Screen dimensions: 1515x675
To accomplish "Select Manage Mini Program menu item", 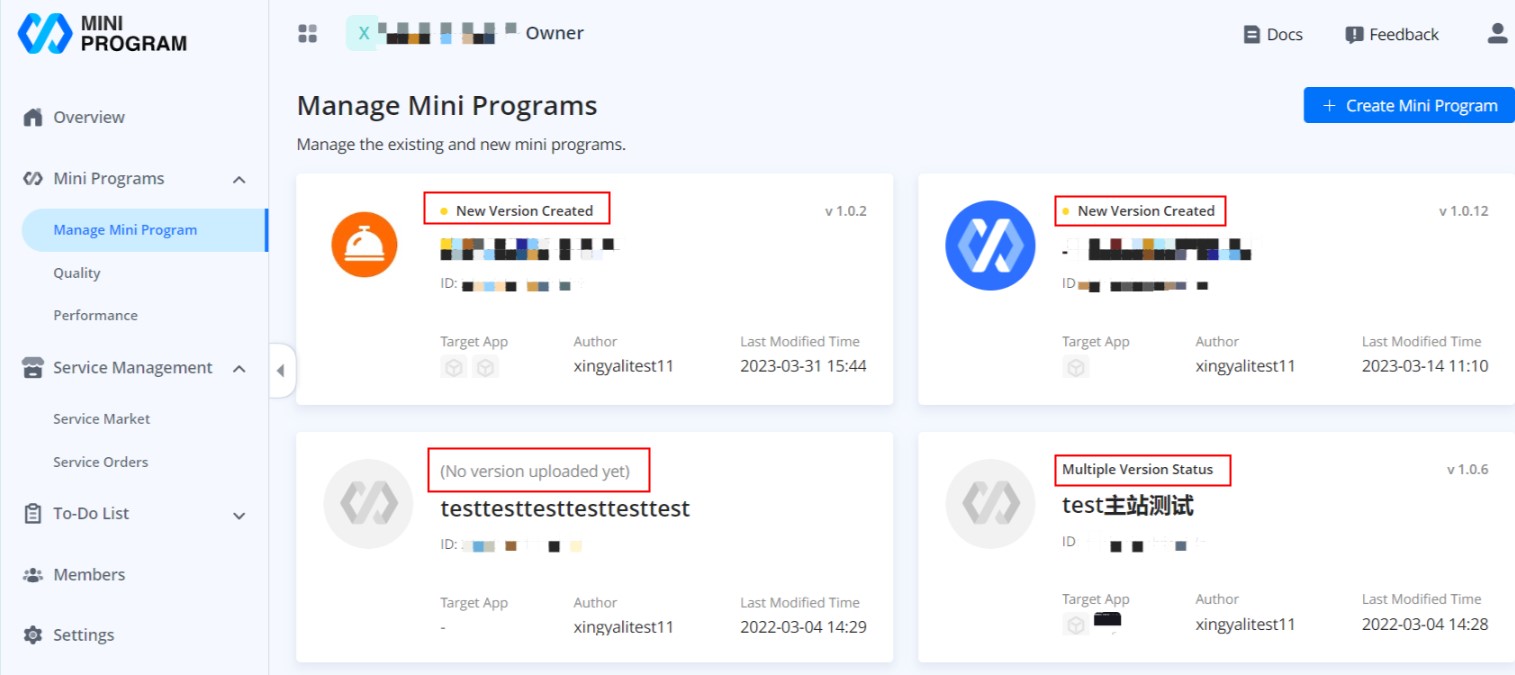I will pos(125,230).
